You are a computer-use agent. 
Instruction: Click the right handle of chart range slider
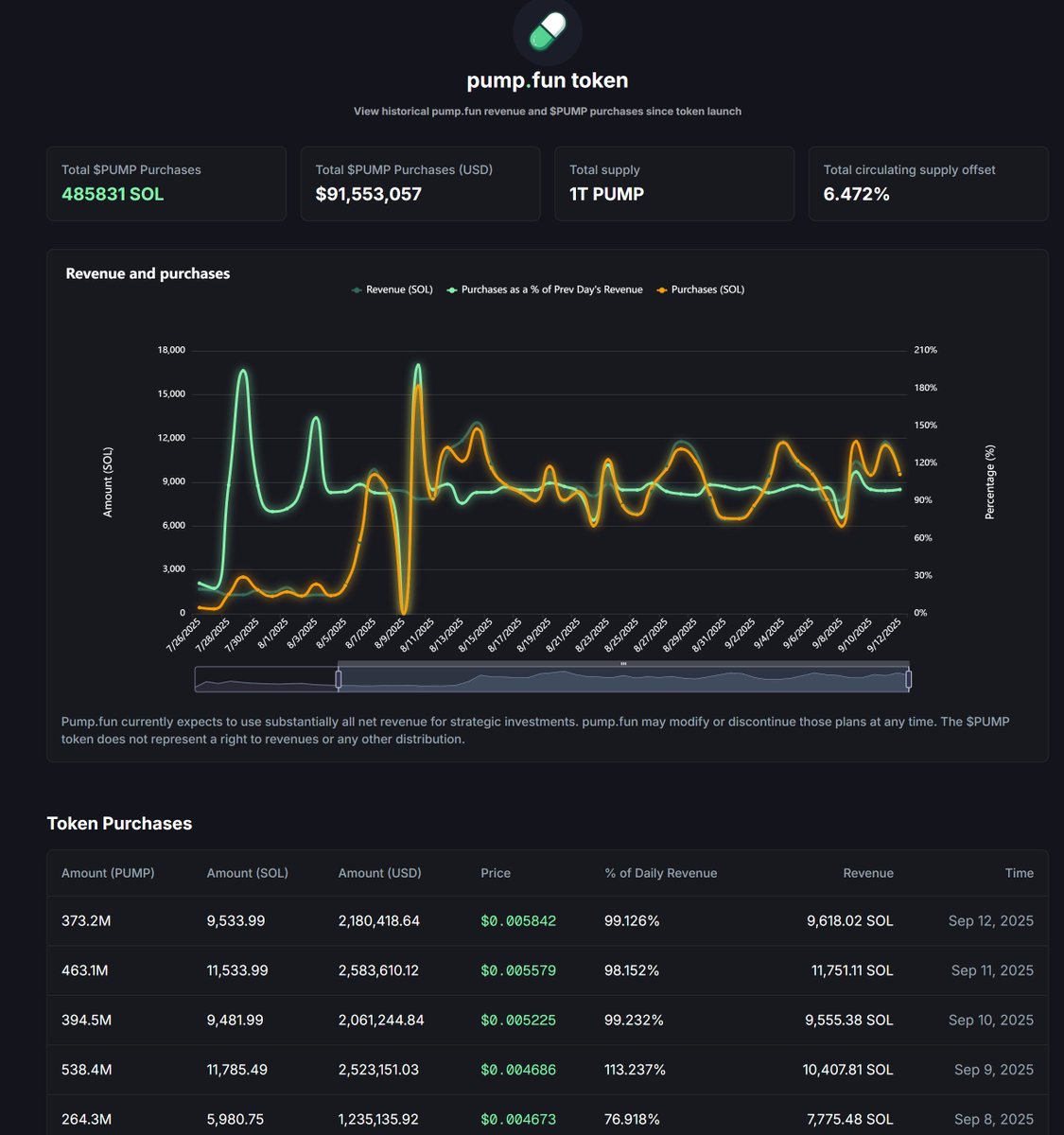coord(908,678)
